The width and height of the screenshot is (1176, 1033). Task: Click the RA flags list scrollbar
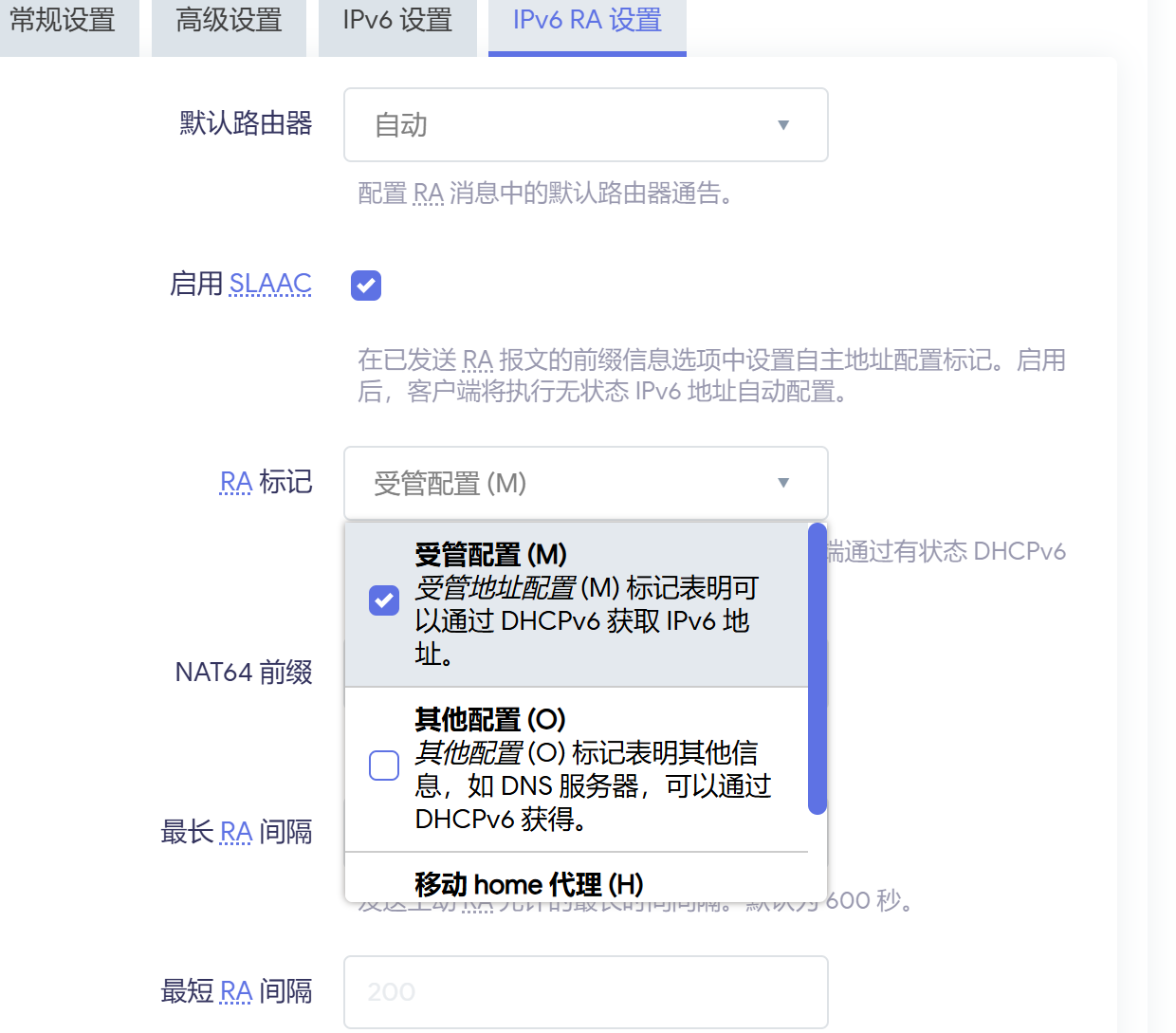click(x=817, y=669)
